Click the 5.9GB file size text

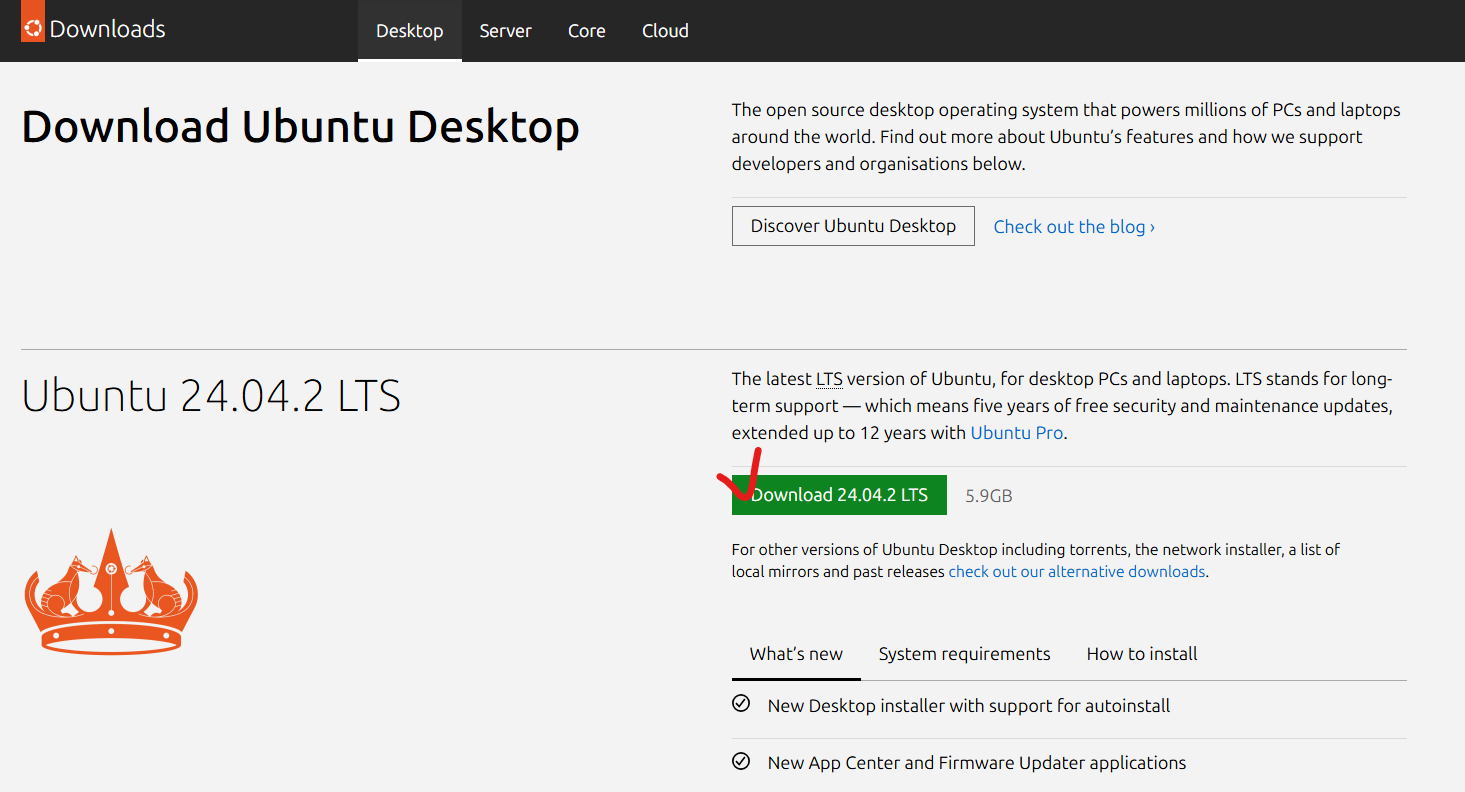coord(989,496)
